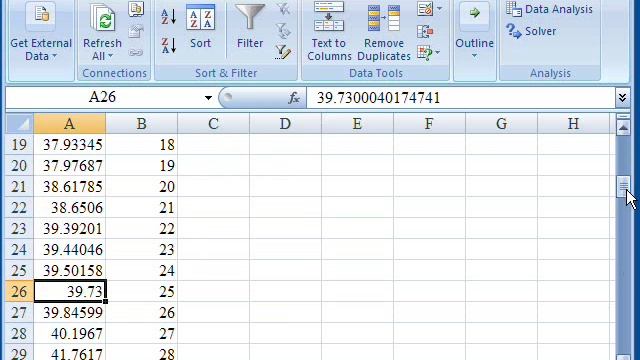
Task: Select row 19 header
Action: point(19,144)
